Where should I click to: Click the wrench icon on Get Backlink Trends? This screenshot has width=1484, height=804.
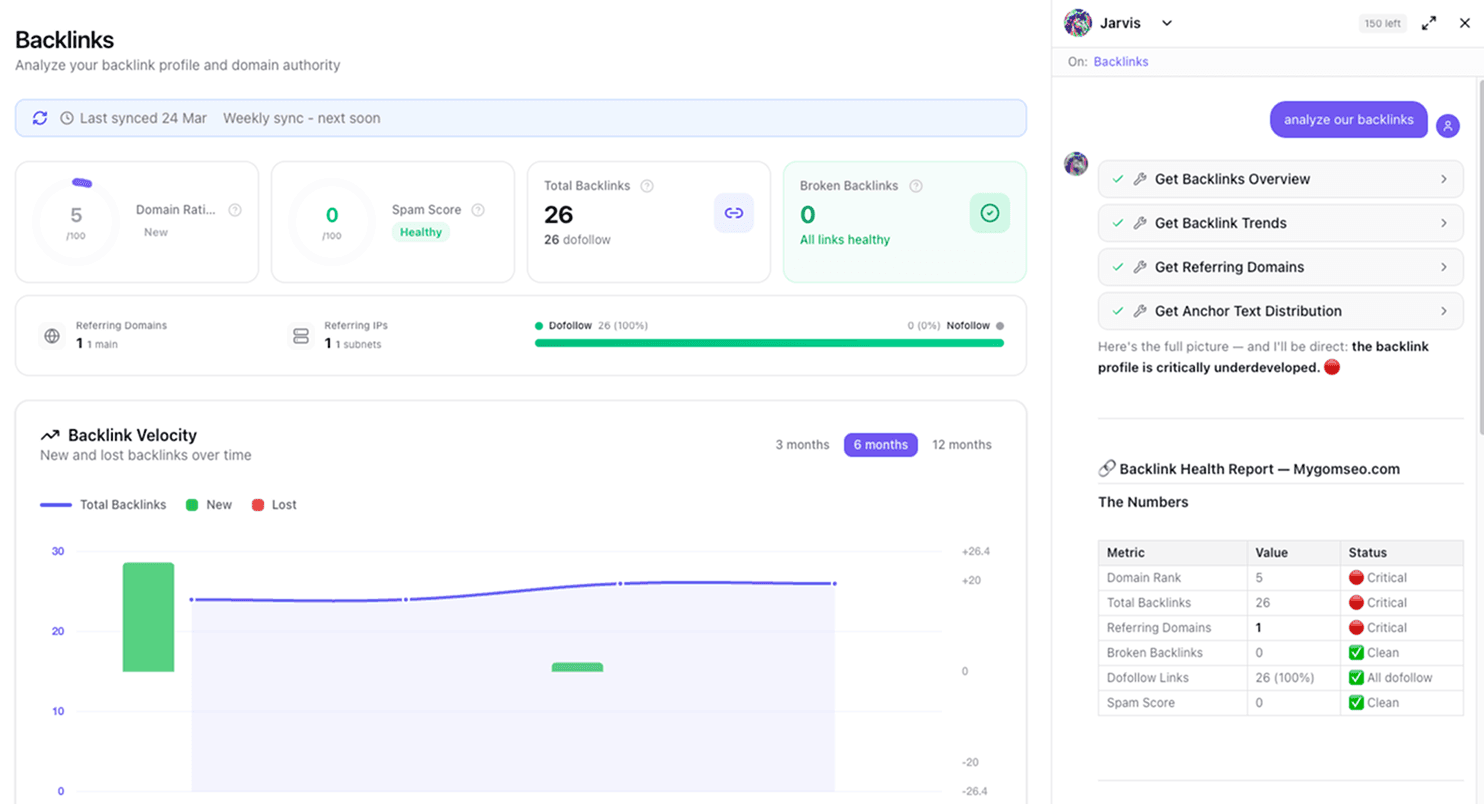pos(1139,222)
